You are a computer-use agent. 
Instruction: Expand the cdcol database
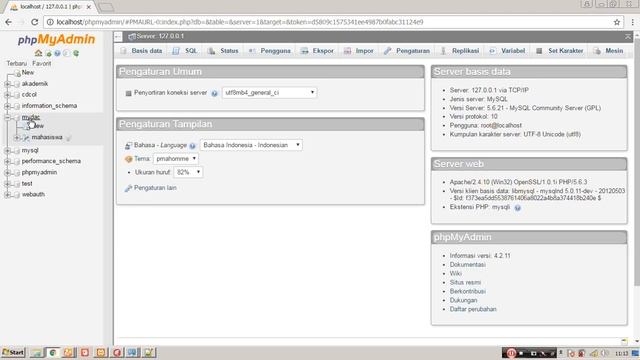(x=7, y=95)
